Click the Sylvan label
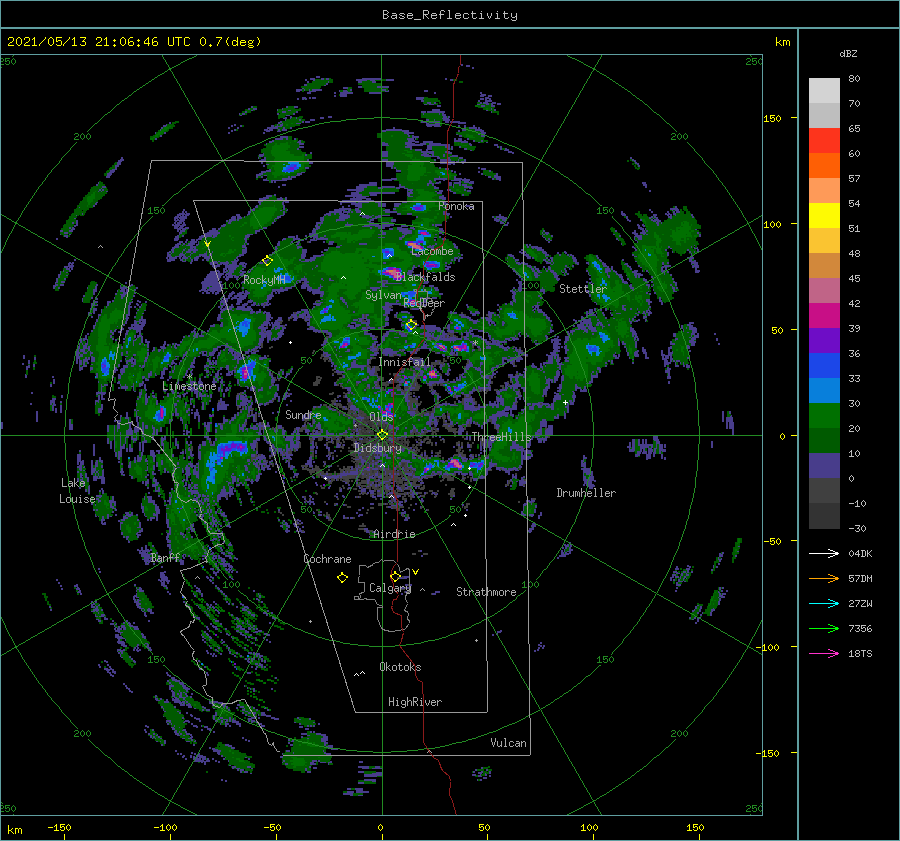This screenshot has height=841, width=900. point(383,295)
